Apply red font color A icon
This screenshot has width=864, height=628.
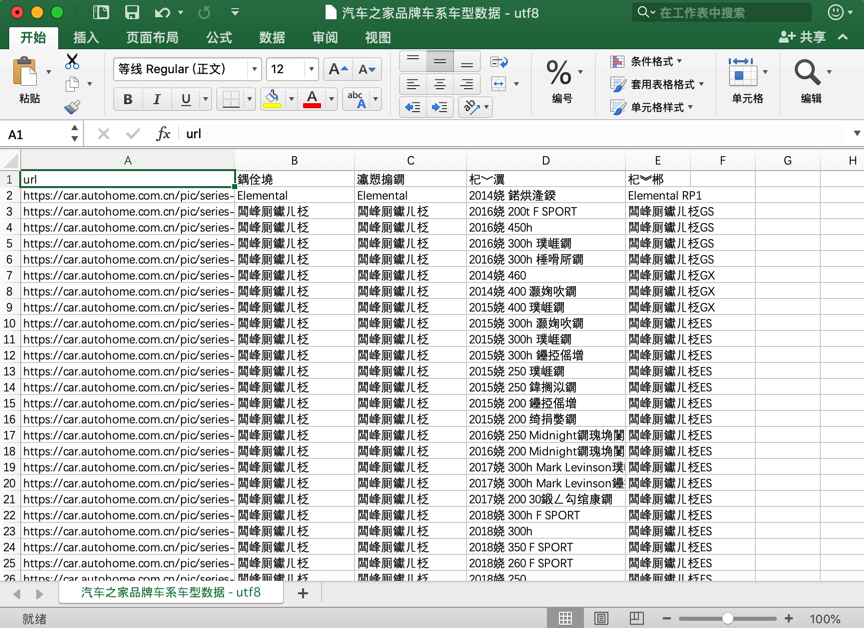point(312,99)
